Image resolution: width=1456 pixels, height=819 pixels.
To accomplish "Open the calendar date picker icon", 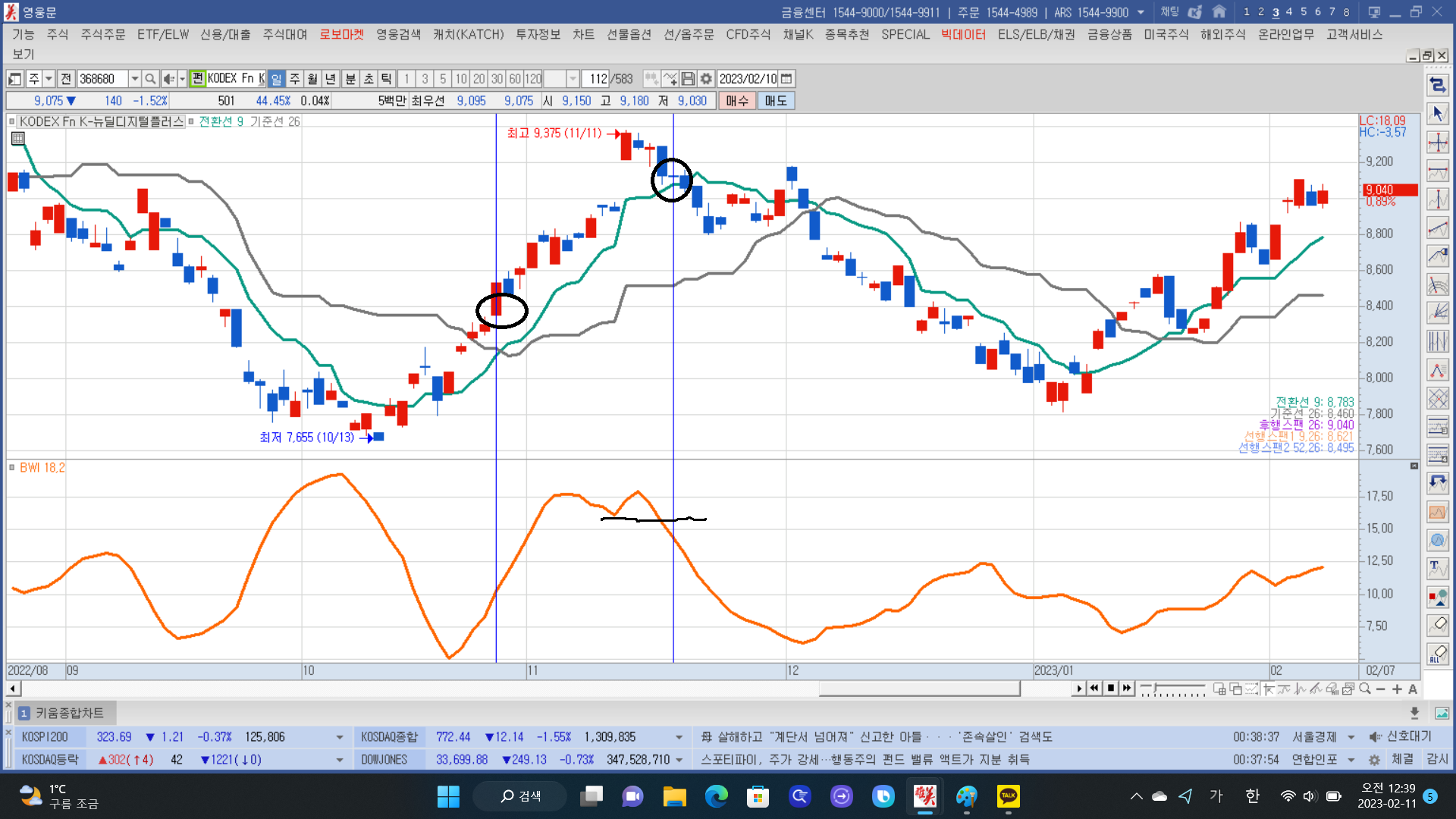I will coord(786,79).
